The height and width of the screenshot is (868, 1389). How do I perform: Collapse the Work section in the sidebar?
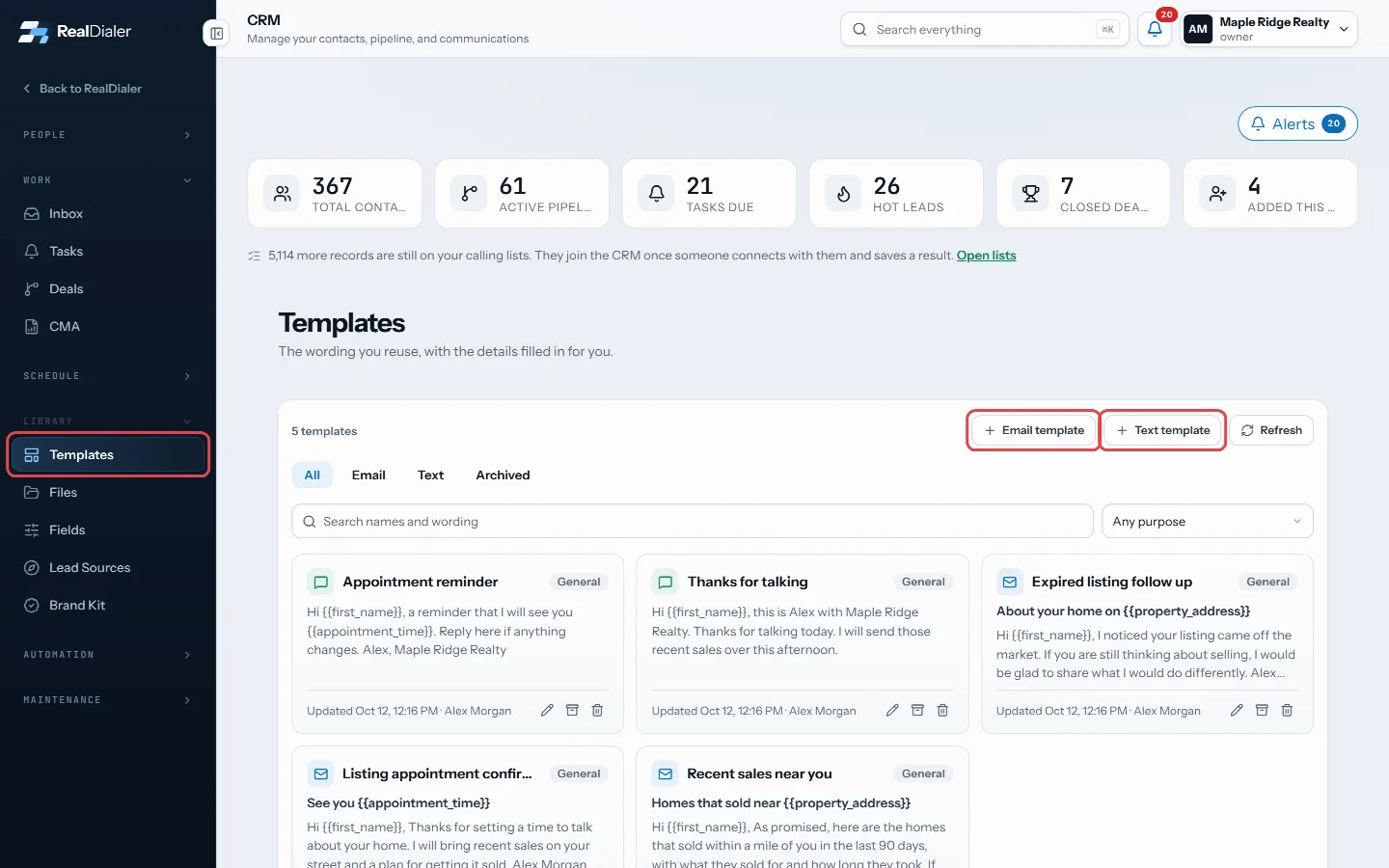coord(108,180)
